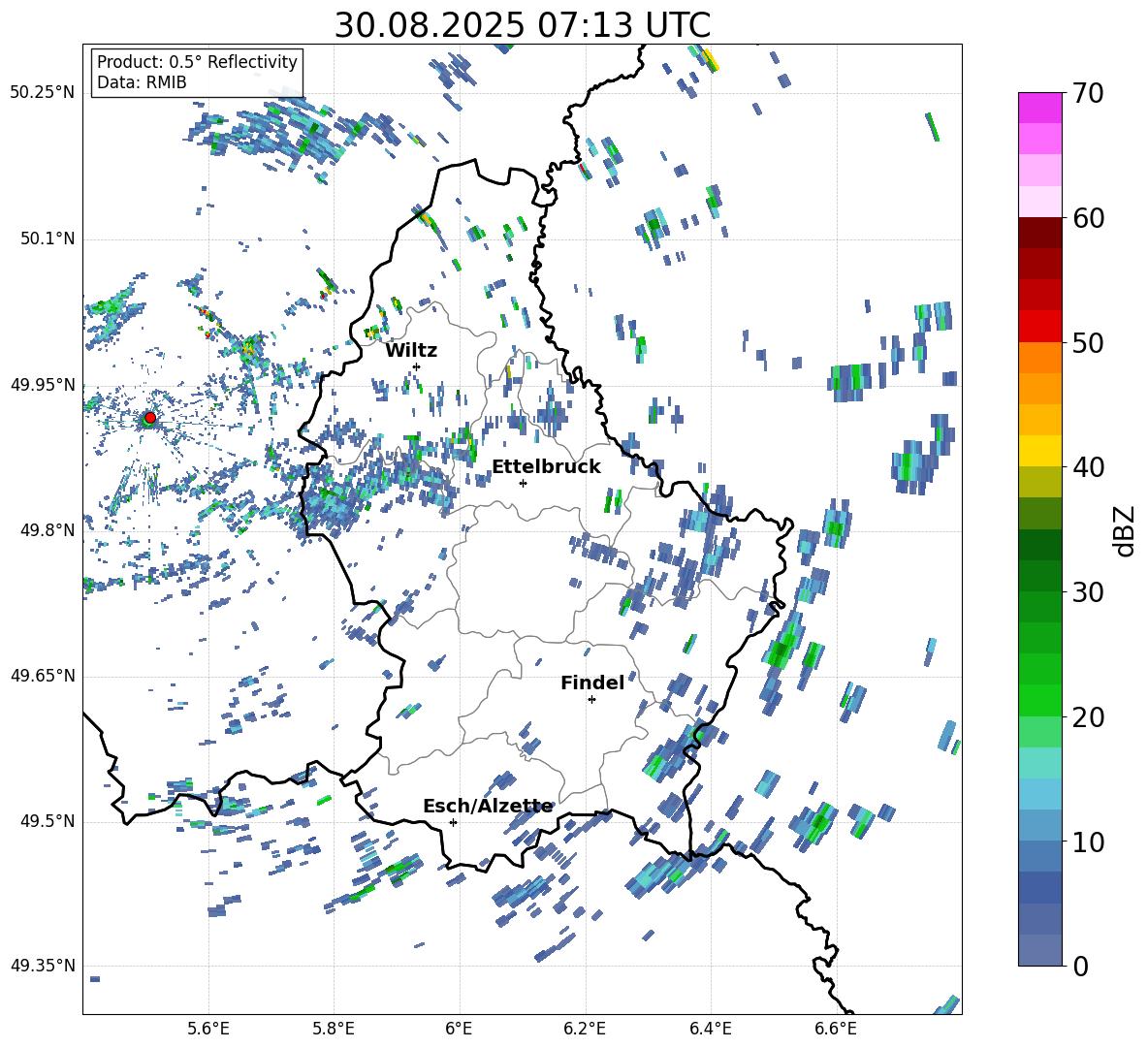
Task: Click the 49.65°N latitude label
Action: (43, 676)
